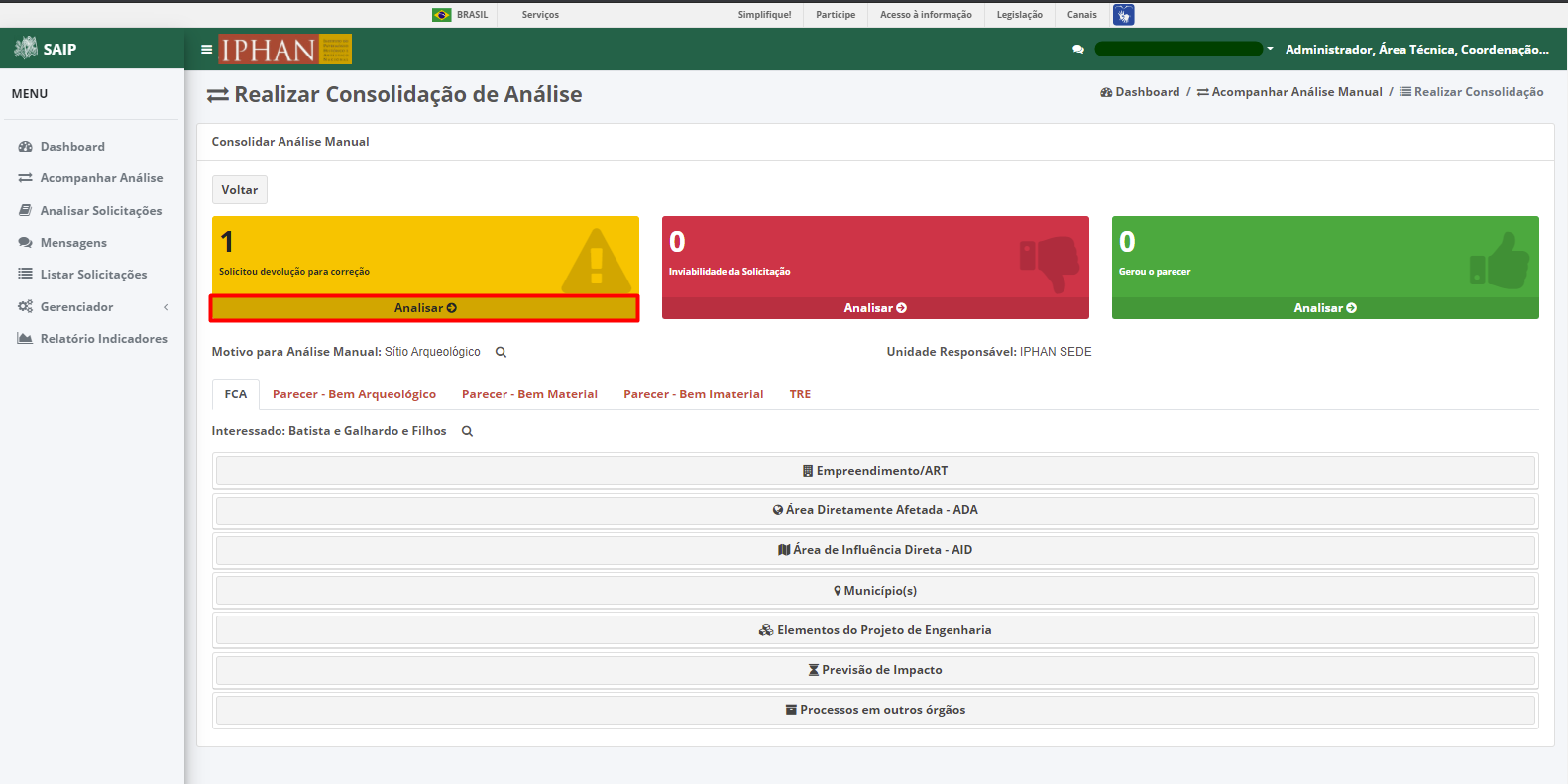Image resolution: width=1568 pixels, height=784 pixels.
Task: Open the chat messages icon in header
Action: coord(1078,49)
